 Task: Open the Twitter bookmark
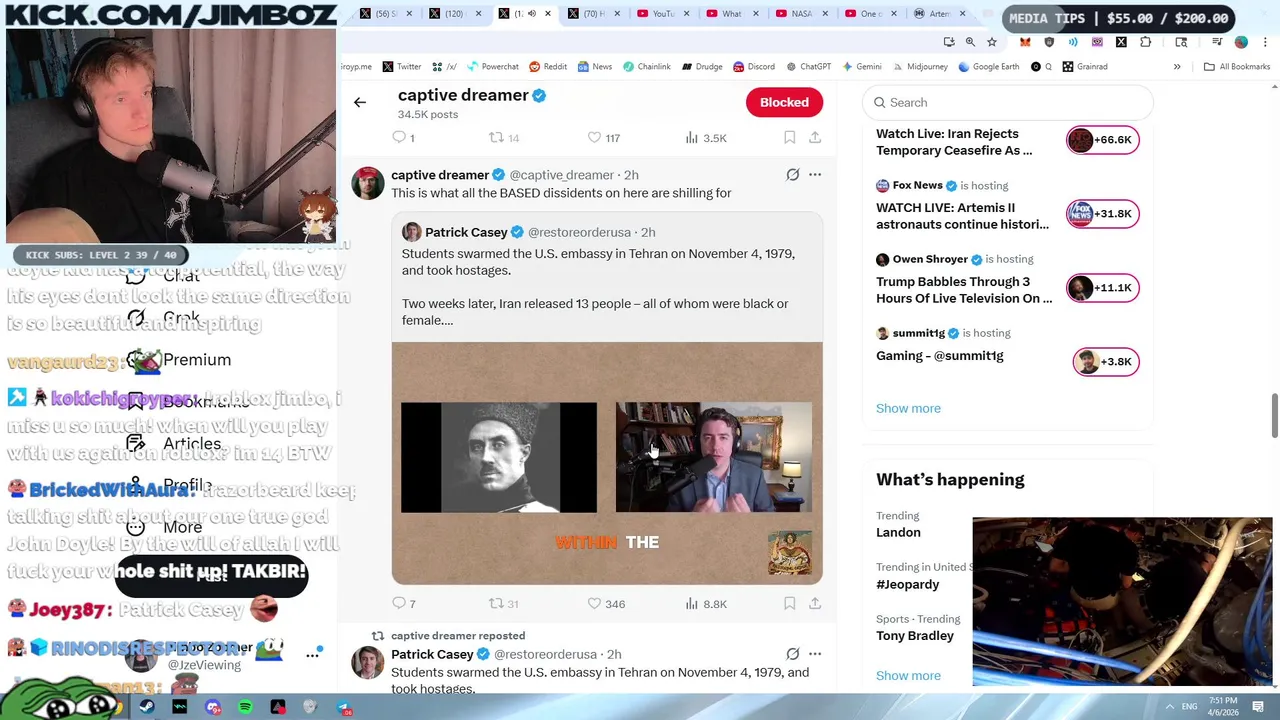[401, 66]
